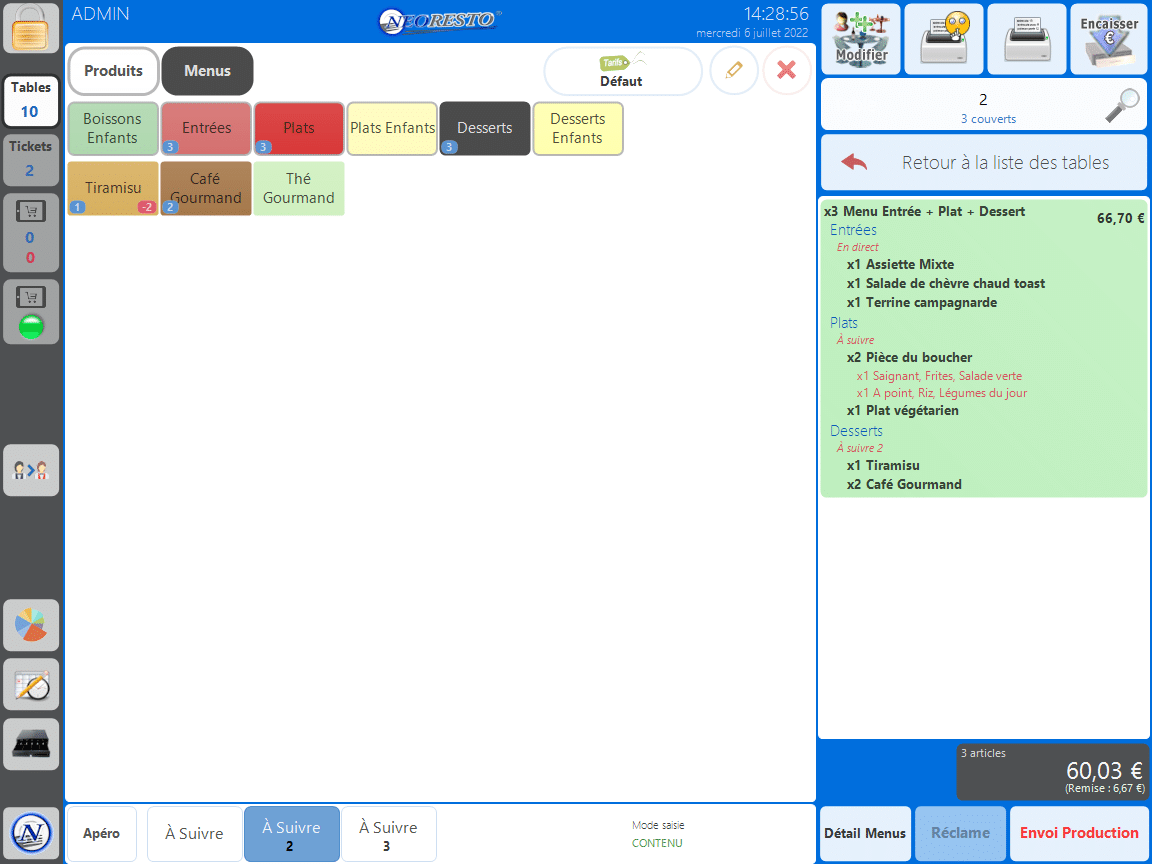The width and height of the screenshot is (1152, 864).
Task: Click Envoi Production to send order
Action: [1079, 833]
